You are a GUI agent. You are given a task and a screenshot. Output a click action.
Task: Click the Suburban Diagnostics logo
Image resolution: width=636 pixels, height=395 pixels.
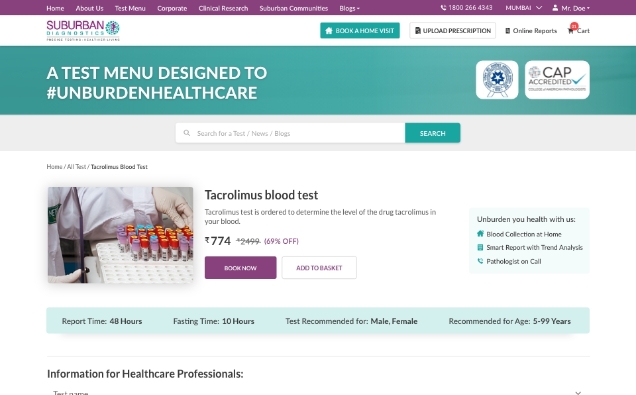(x=83, y=30)
